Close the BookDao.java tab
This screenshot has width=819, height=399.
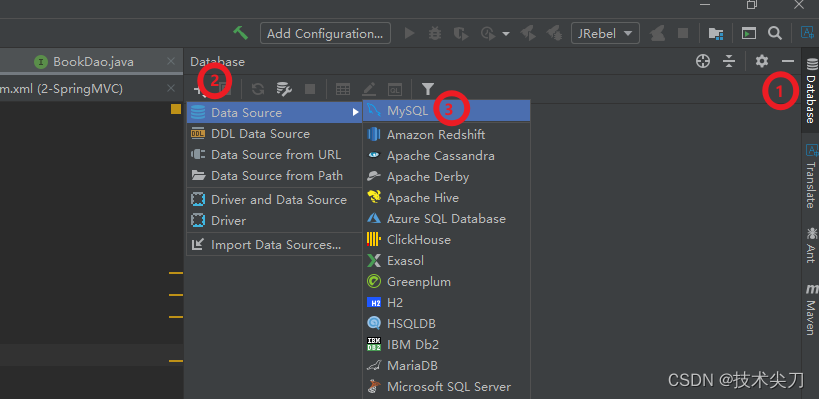(x=171, y=62)
